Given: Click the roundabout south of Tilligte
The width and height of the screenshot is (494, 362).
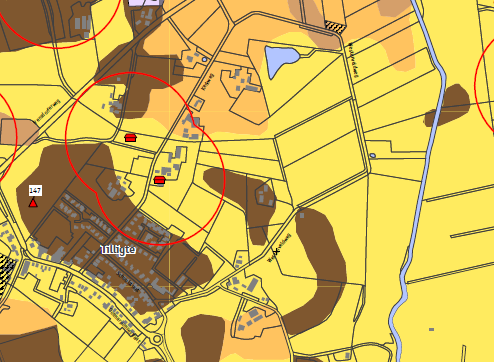Looking at the screenshot, I should coord(157,339).
